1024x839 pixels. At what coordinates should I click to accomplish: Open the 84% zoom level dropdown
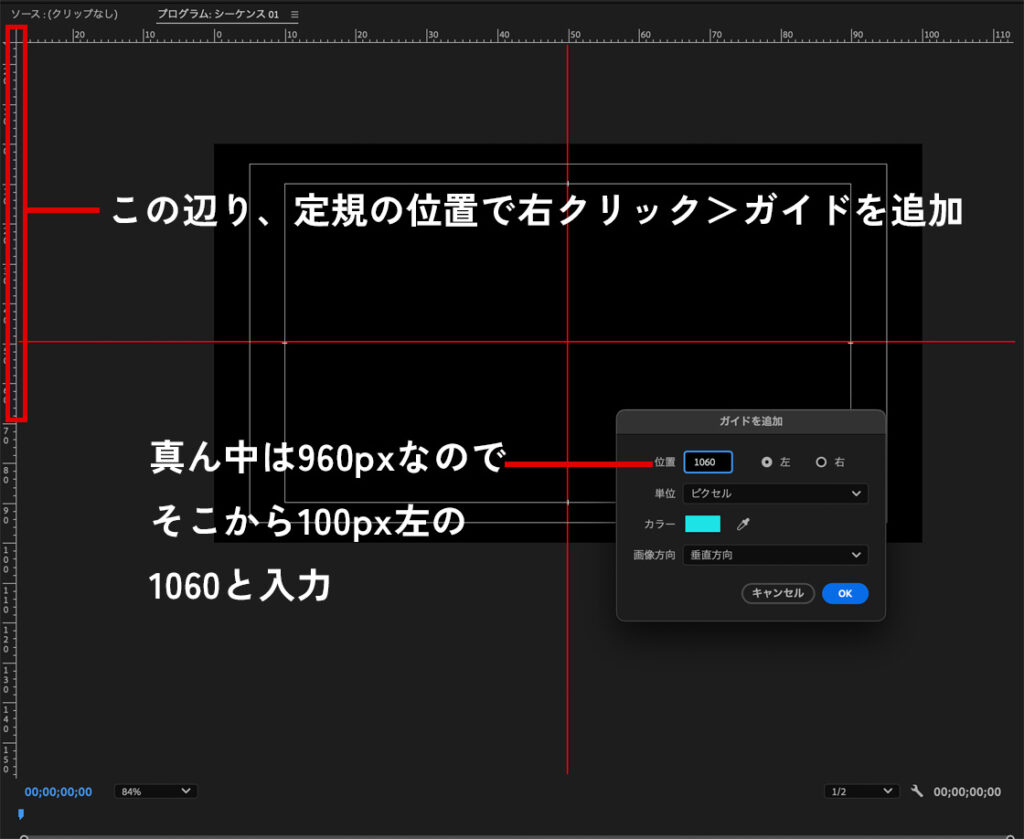[155, 791]
